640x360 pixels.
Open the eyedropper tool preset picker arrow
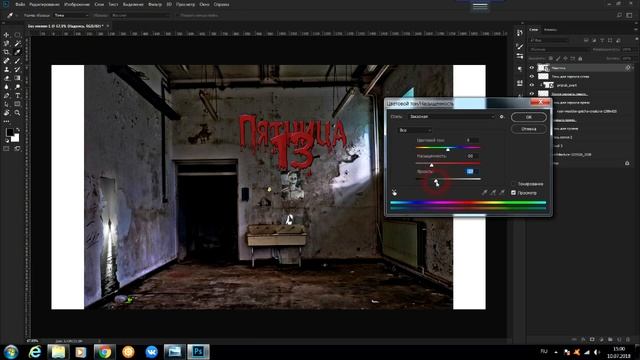(x=16, y=16)
